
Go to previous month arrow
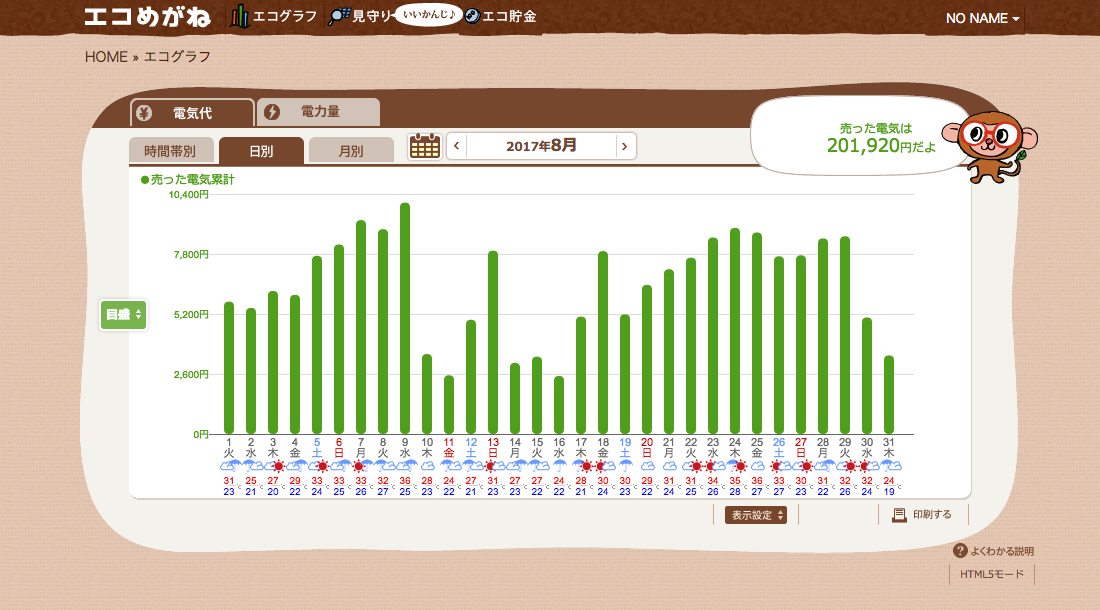click(x=457, y=146)
